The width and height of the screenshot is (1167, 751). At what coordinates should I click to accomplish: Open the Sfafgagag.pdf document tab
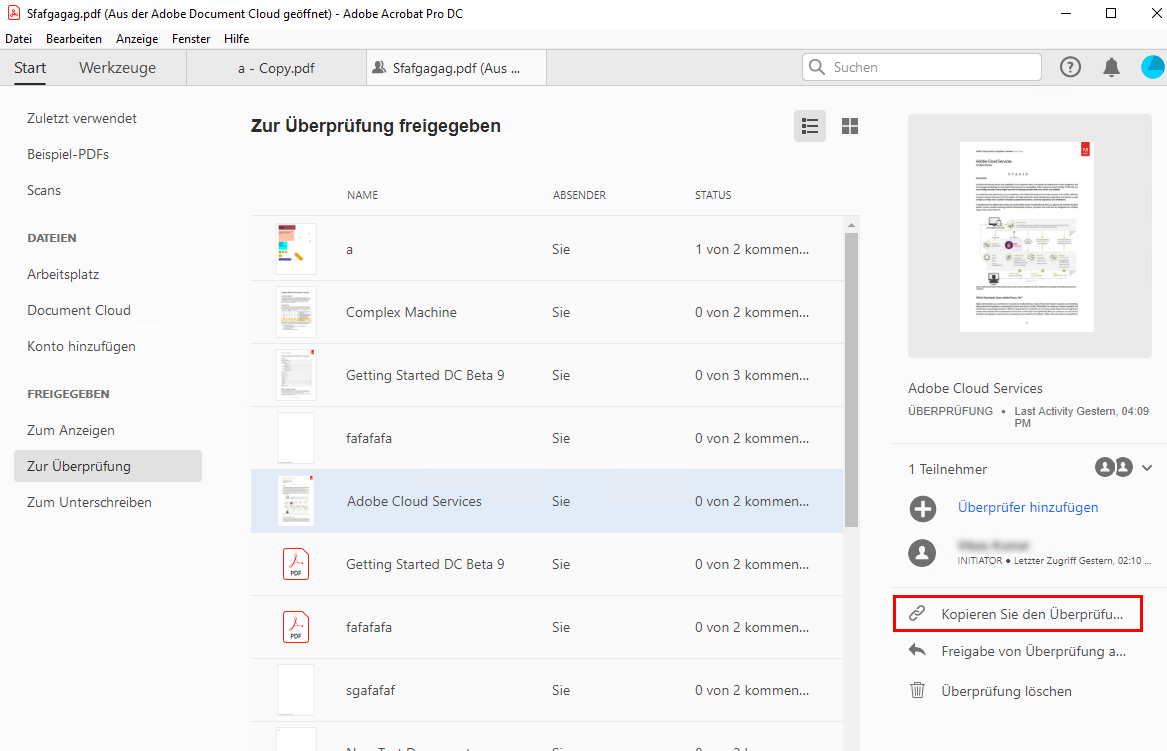(x=456, y=68)
